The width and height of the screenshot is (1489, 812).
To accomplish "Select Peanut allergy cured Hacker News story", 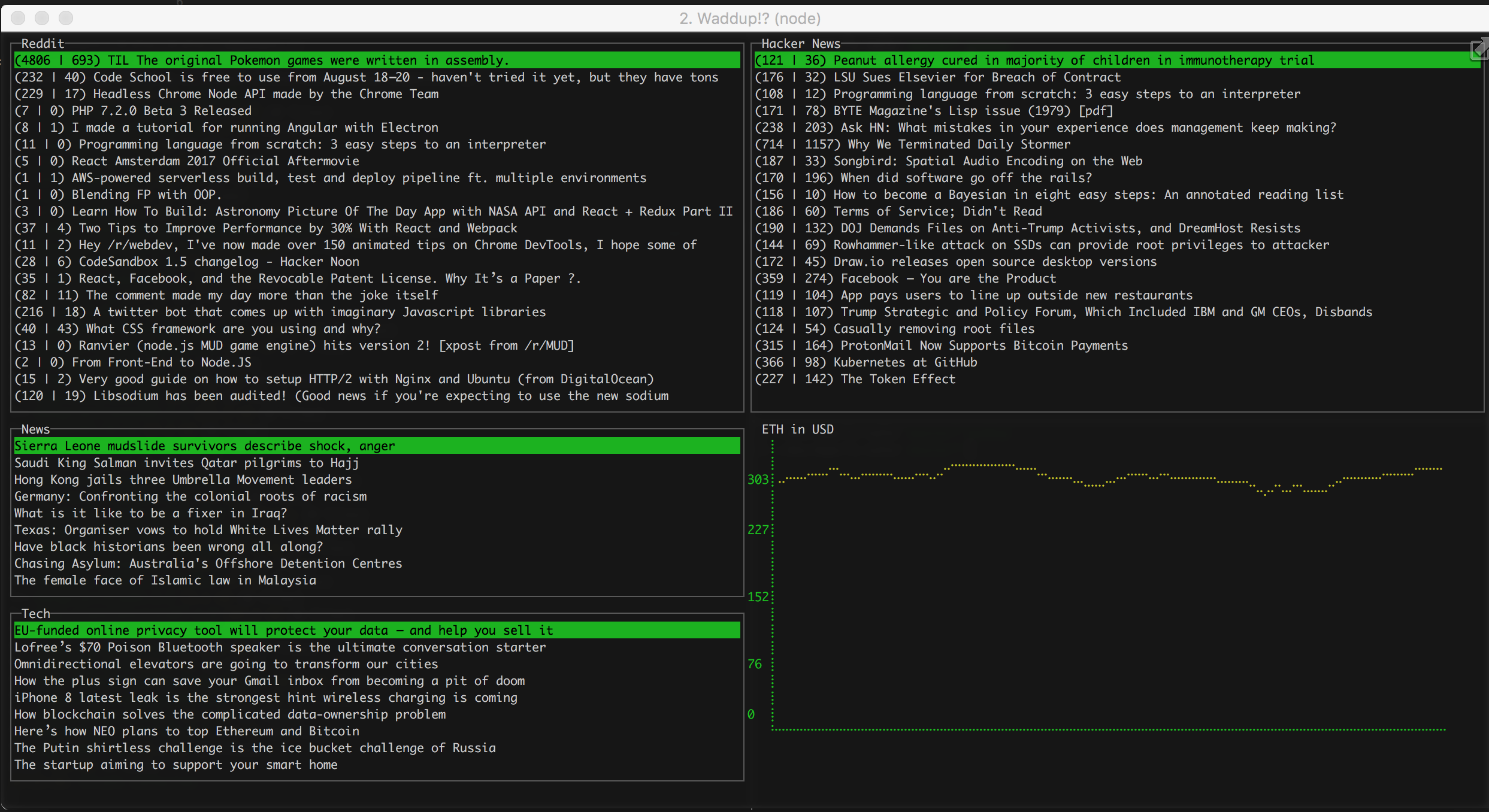I will [x=1118, y=60].
